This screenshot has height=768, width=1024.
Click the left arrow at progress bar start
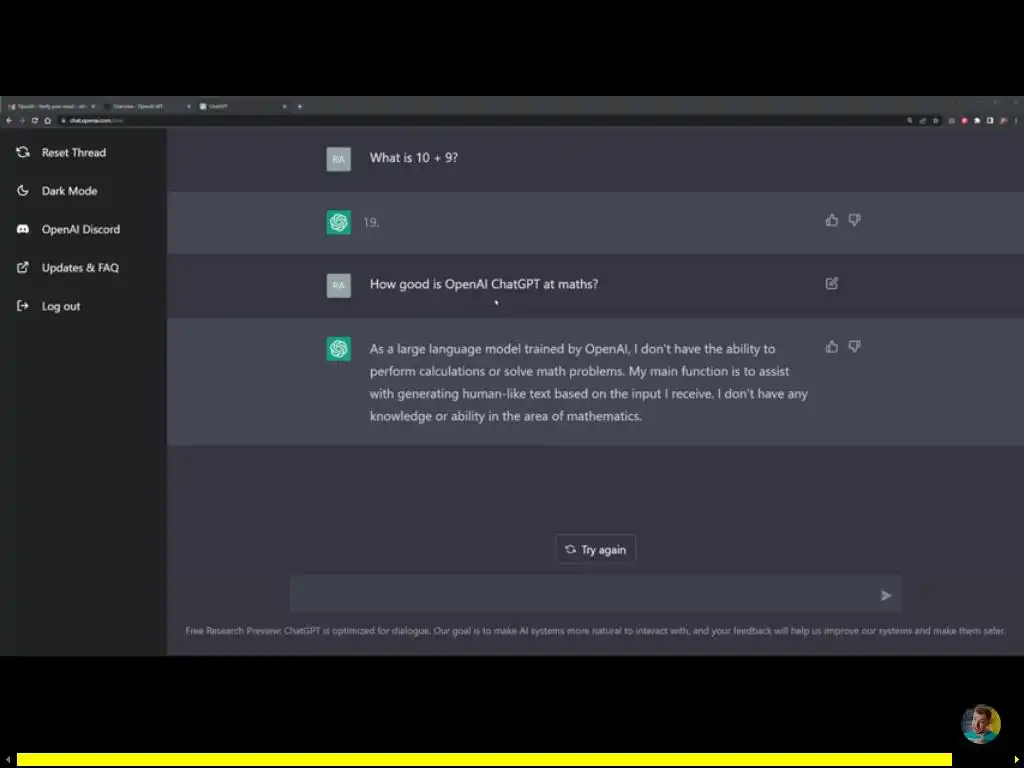coord(8,760)
